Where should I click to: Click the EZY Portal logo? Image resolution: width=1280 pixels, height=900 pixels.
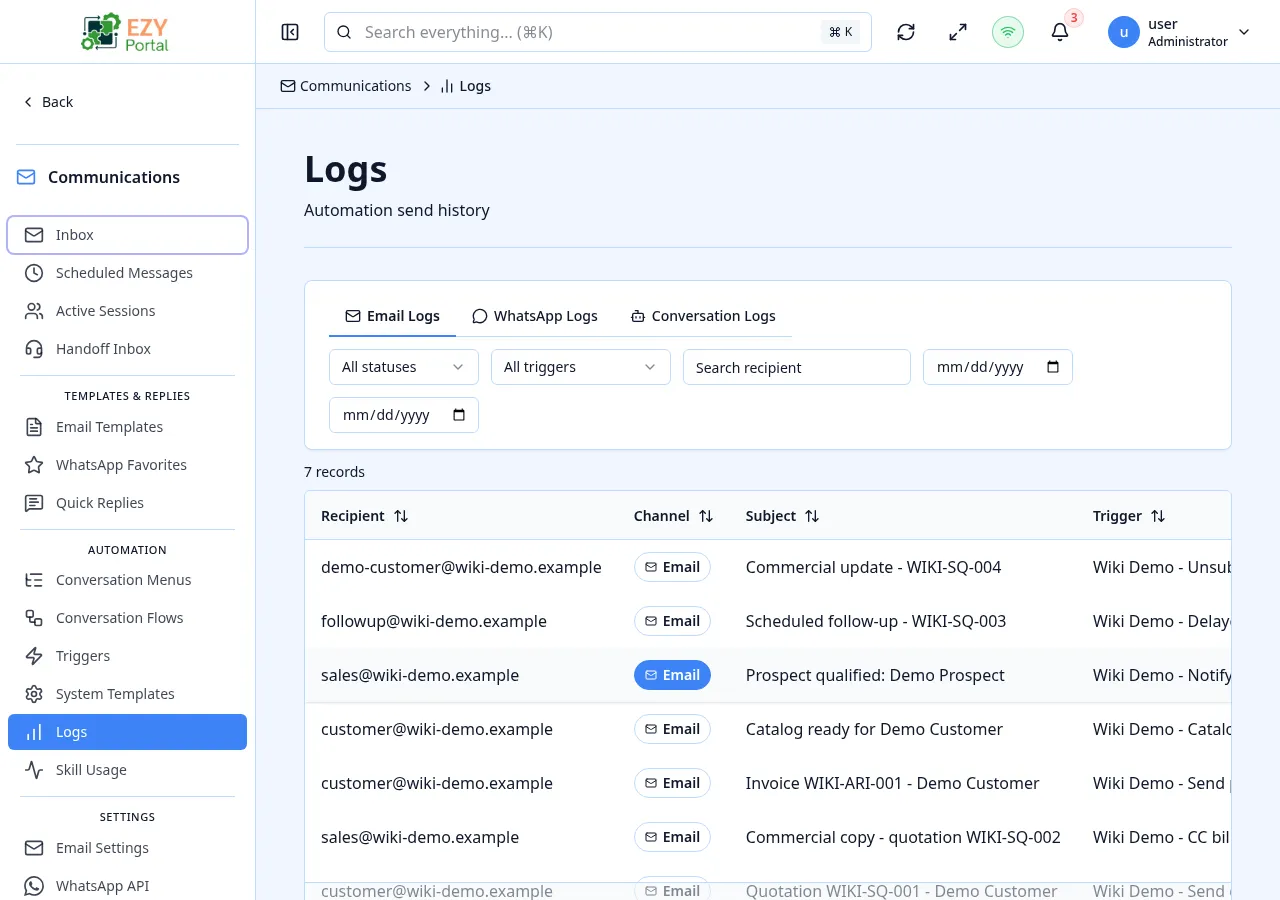click(127, 32)
